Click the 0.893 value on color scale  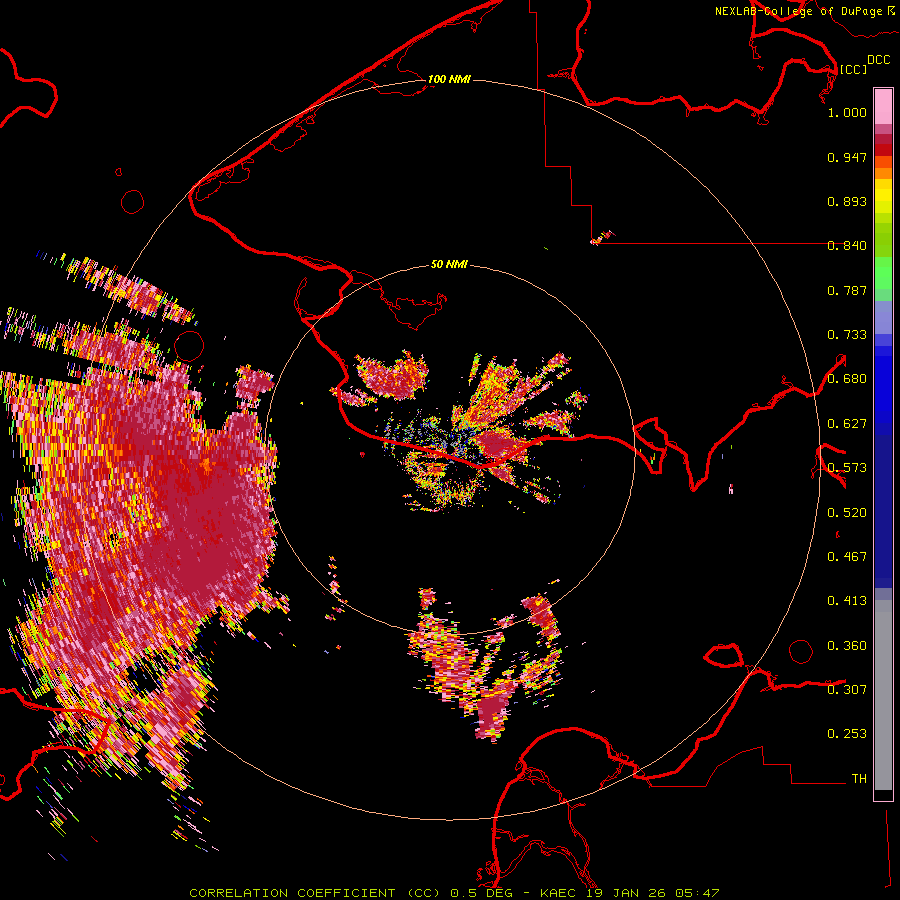click(x=847, y=201)
